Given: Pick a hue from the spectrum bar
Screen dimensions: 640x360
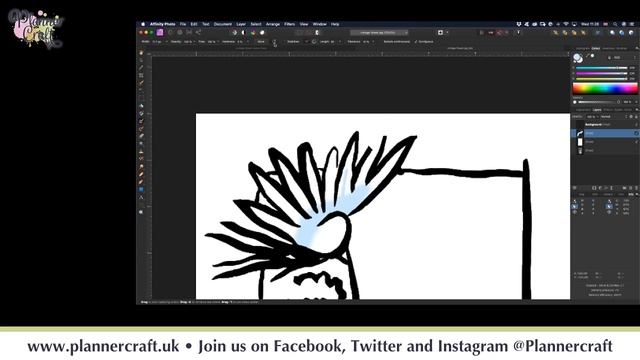Looking at the screenshot, I should 605,88.
